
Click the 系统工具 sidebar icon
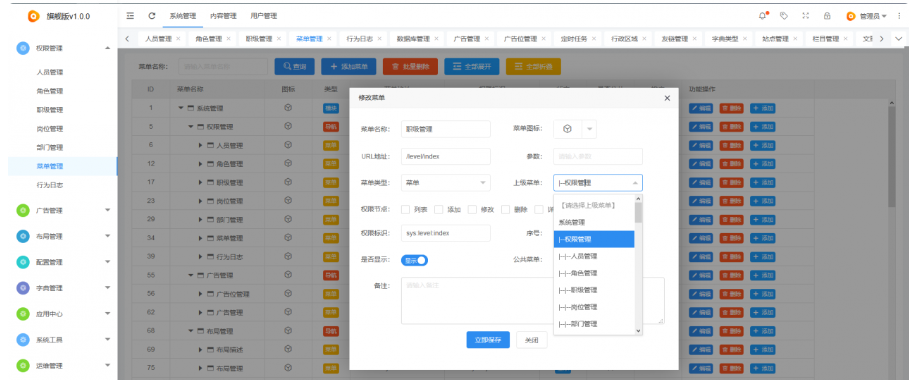pos(23,339)
